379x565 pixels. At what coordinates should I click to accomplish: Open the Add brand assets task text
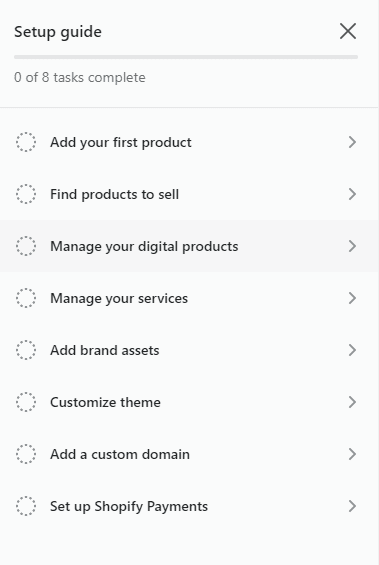point(104,350)
